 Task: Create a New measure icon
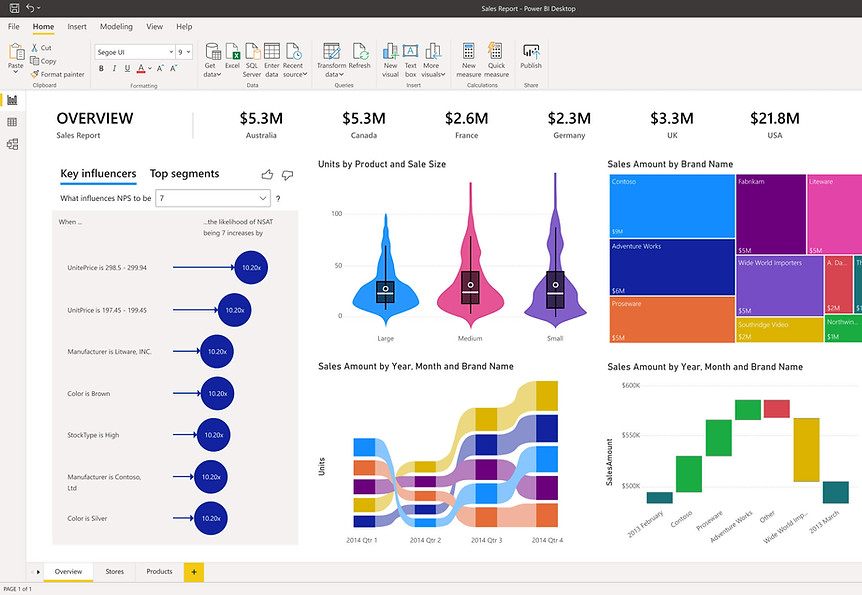click(468, 51)
